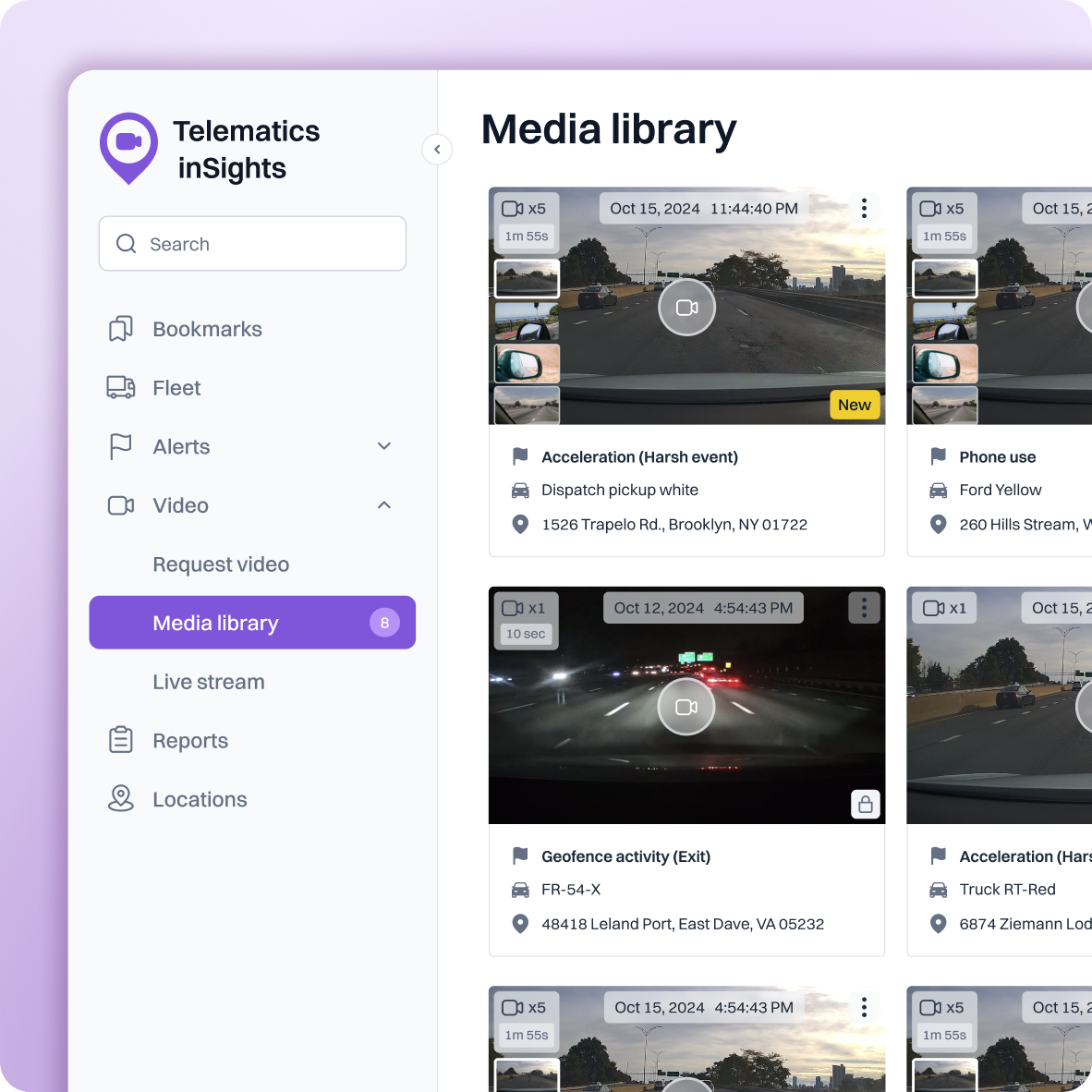
Task: Click the Reports clipboard icon
Action: tap(120, 740)
